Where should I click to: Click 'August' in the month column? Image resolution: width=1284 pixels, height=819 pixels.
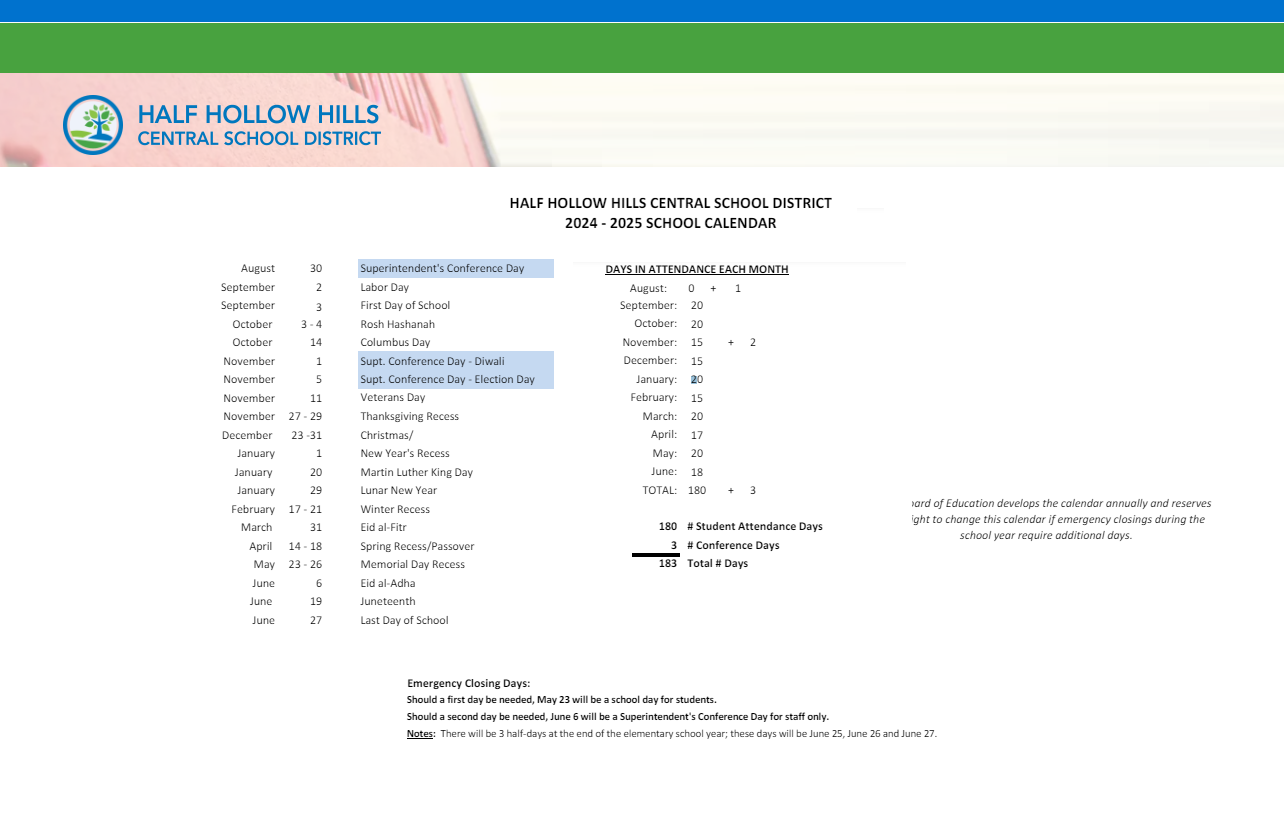(258, 269)
